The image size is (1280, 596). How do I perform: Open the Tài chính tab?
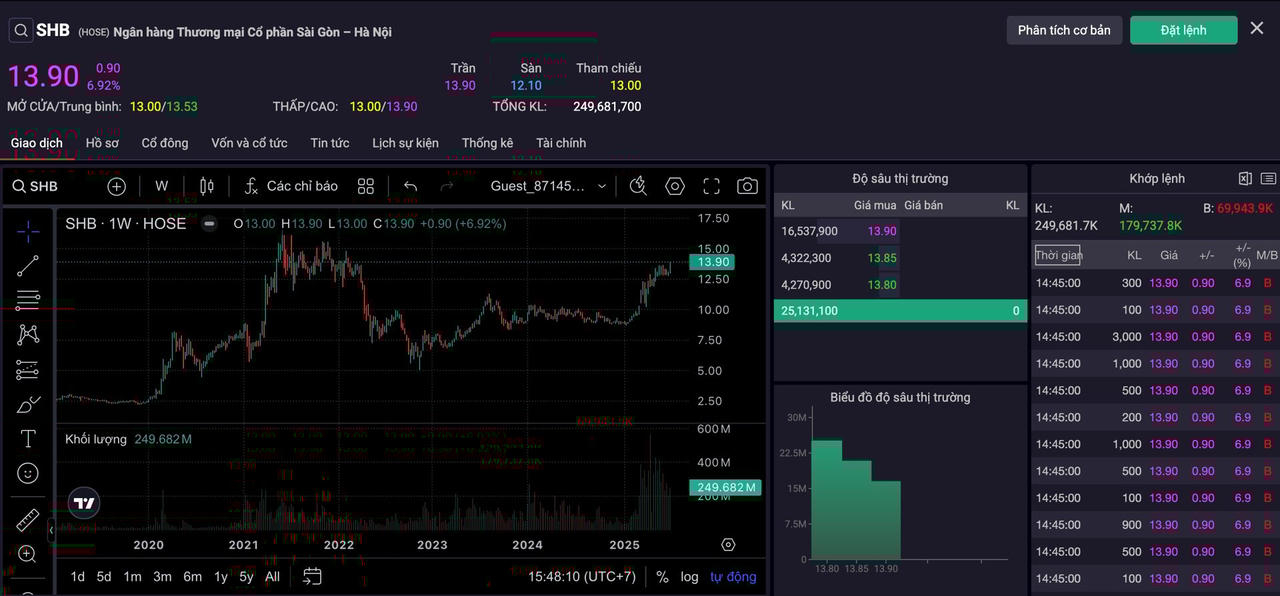(x=561, y=143)
